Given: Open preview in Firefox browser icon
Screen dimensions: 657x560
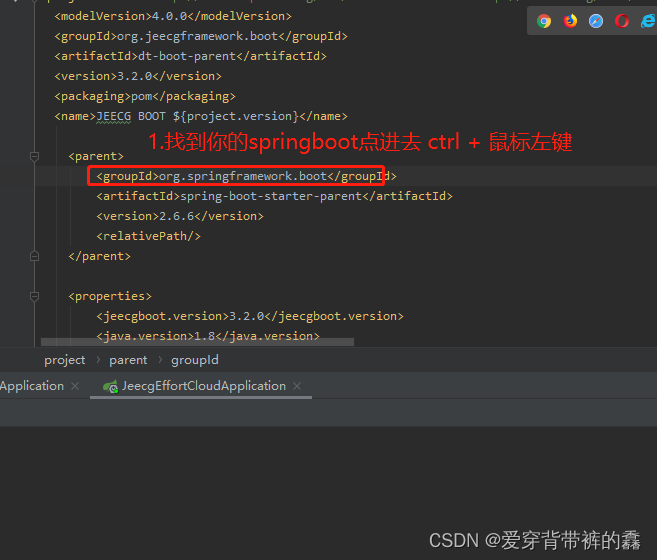Looking at the screenshot, I should point(570,21).
